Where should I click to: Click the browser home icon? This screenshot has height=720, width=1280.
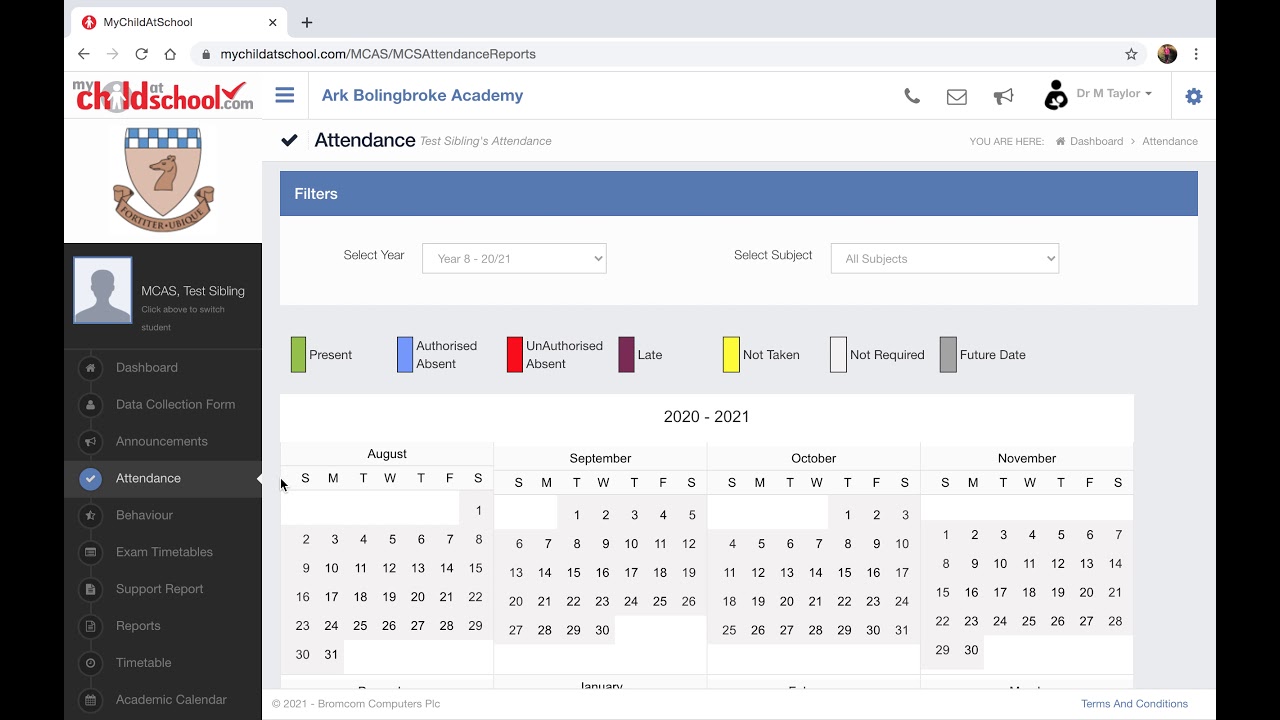tap(170, 54)
